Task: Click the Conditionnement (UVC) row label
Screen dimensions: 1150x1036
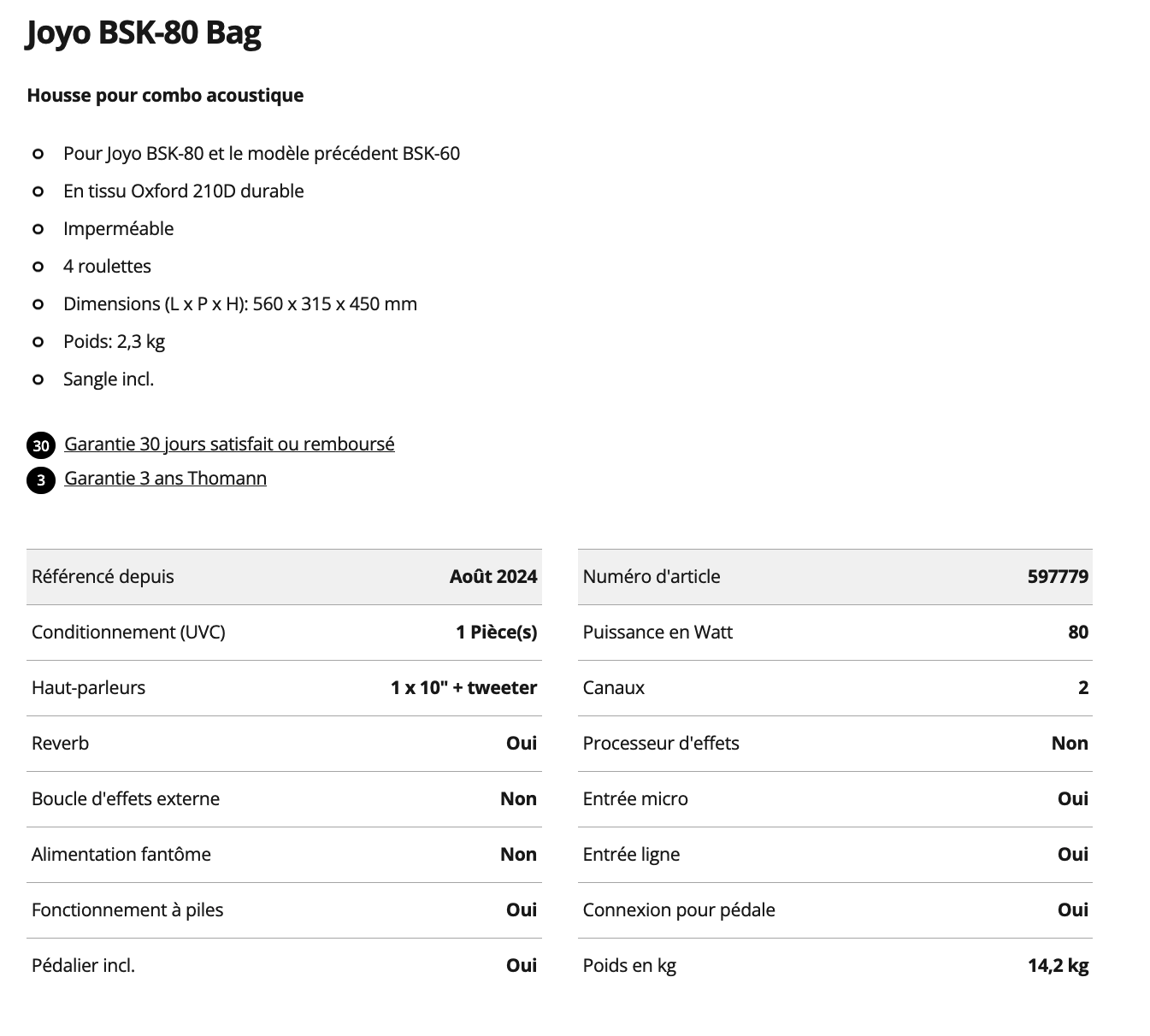Action: 128,633
